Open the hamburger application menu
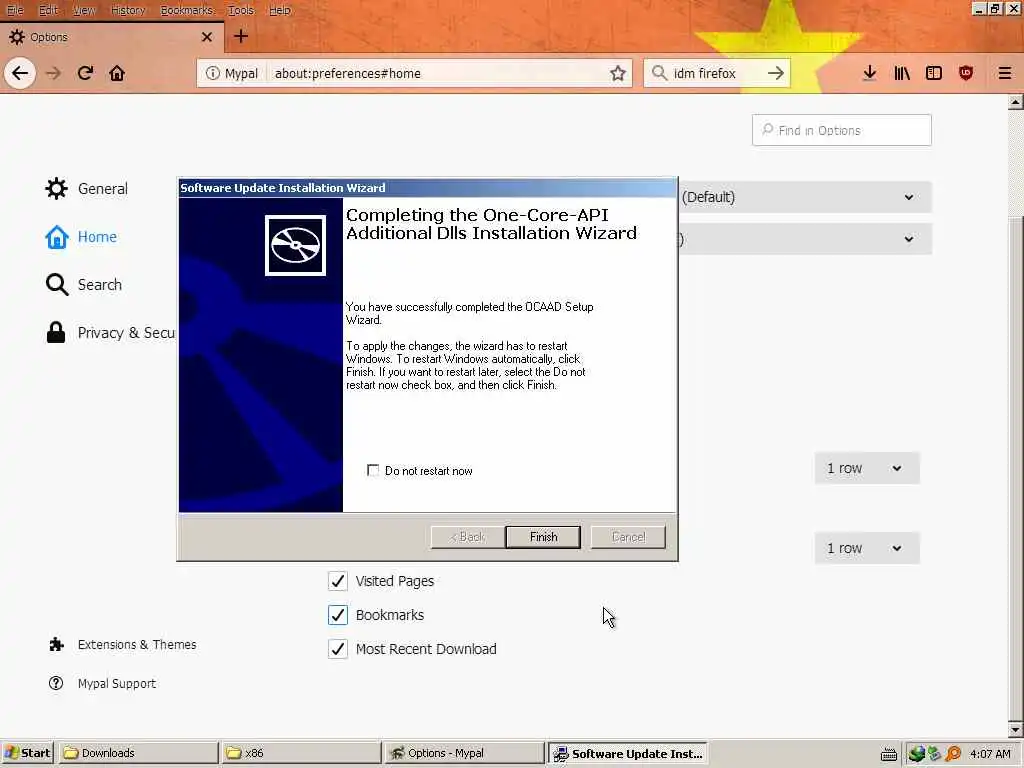1024x768 pixels. pos(1004,73)
